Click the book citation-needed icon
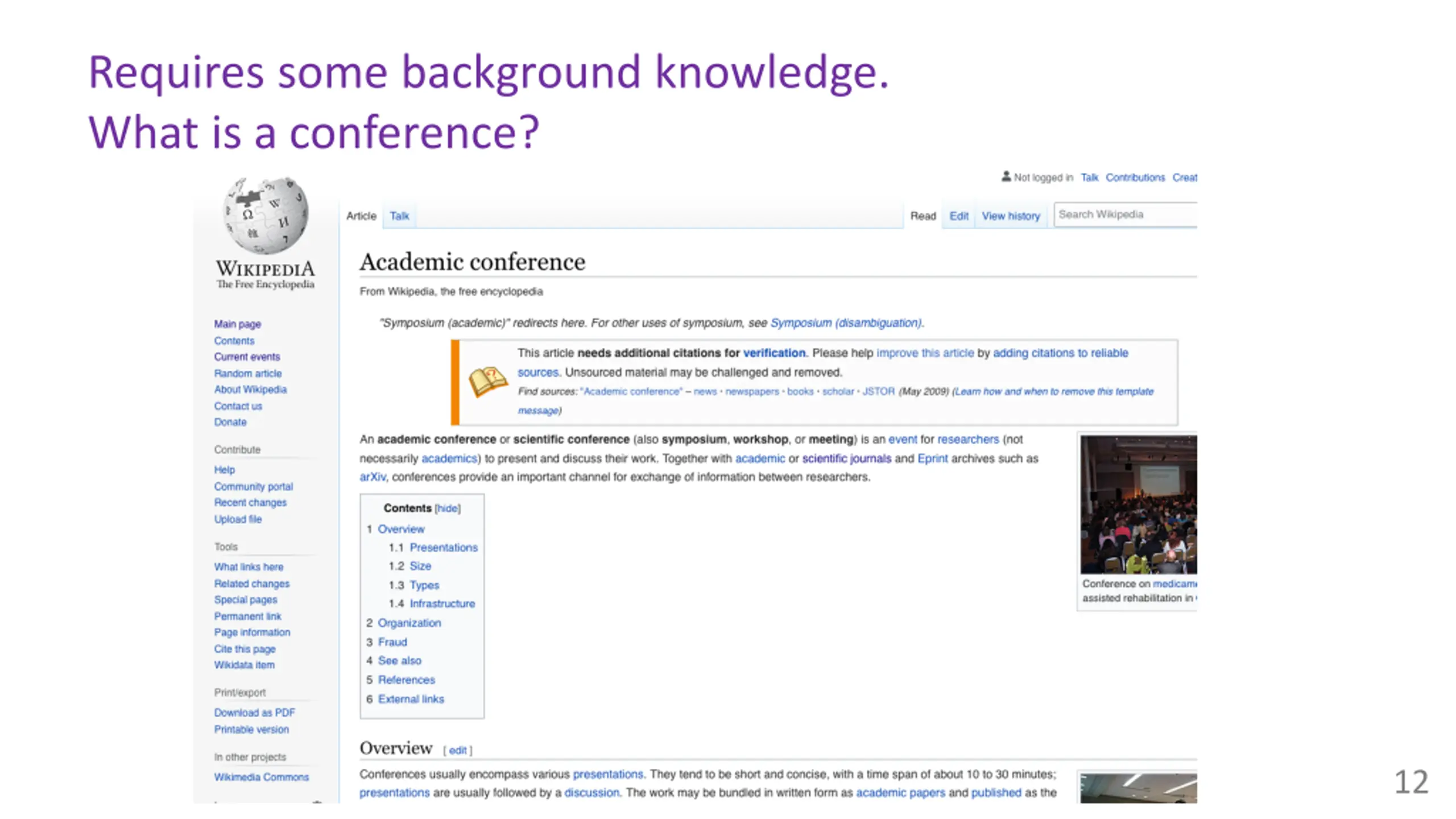The width and height of the screenshot is (1456, 819). tap(488, 381)
